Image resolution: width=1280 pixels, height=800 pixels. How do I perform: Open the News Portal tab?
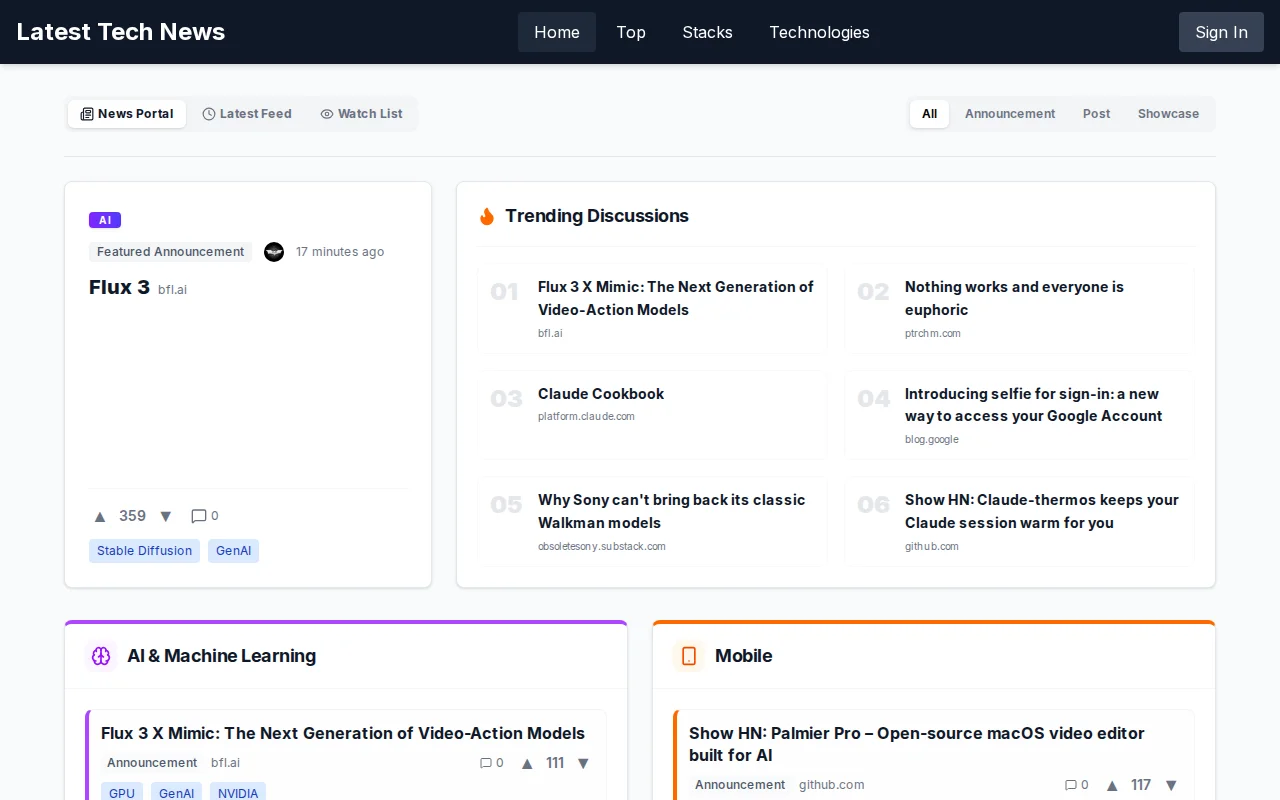coord(127,114)
